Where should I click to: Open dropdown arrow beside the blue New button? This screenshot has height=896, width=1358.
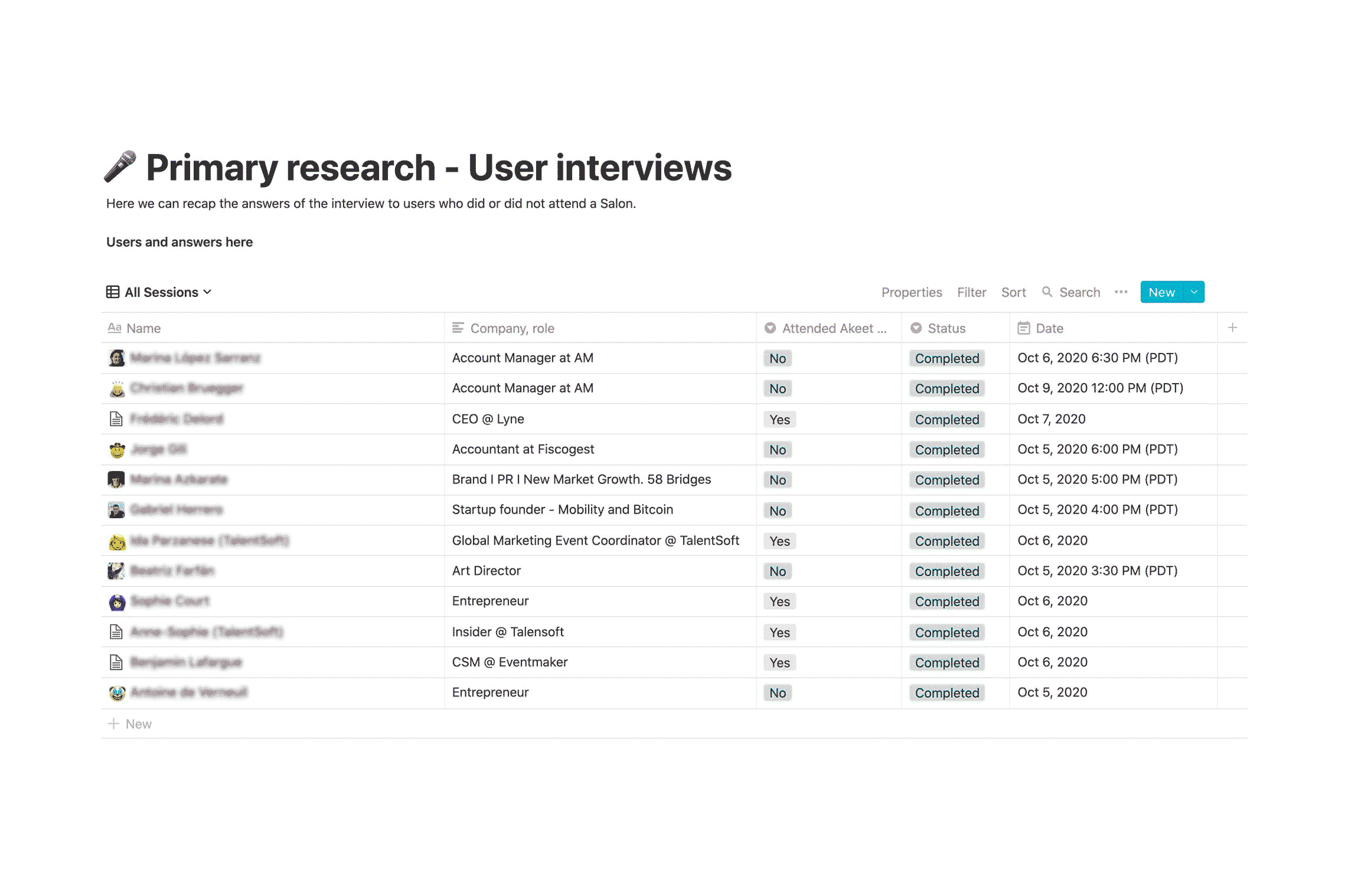click(1194, 292)
